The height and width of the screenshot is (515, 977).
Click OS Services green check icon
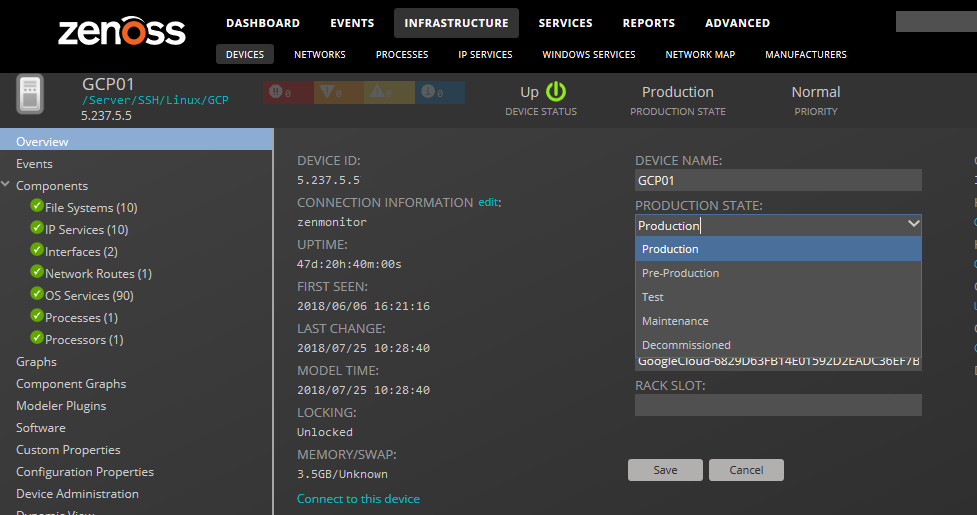tap(37, 293)
